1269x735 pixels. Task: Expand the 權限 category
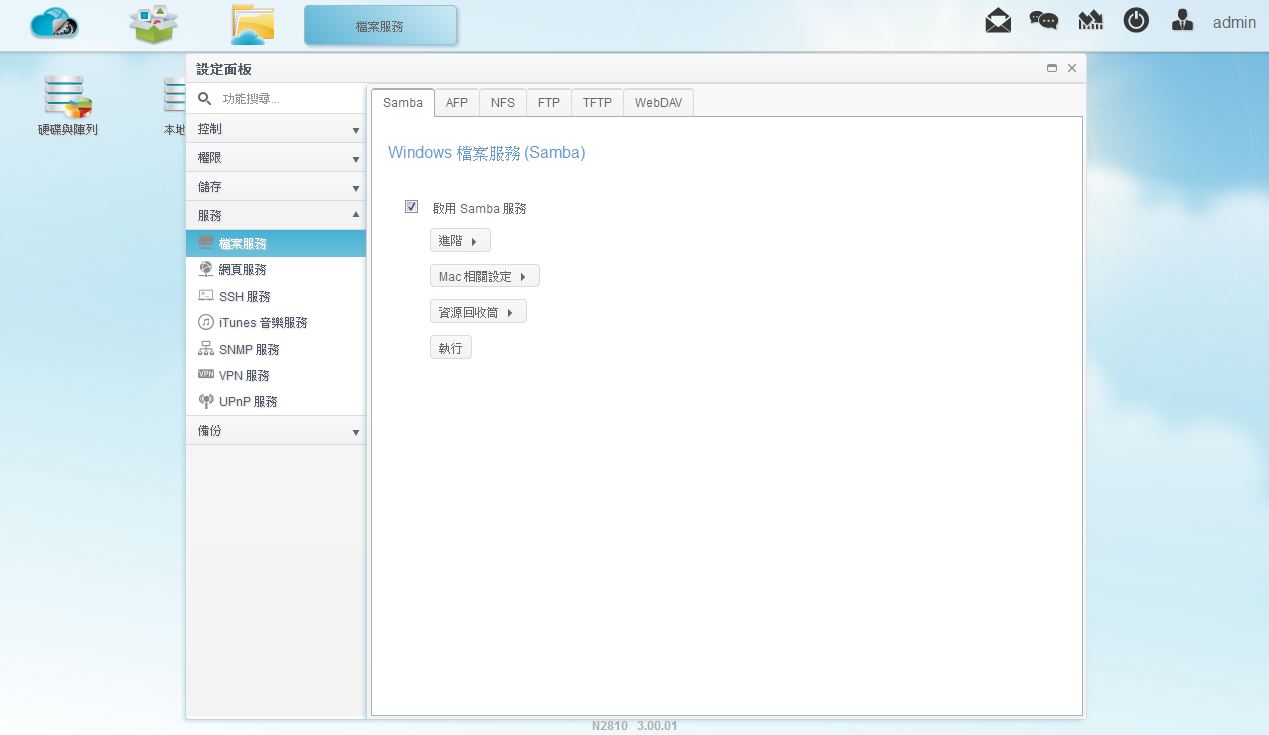pyautogui.click(x=276, y=158)
